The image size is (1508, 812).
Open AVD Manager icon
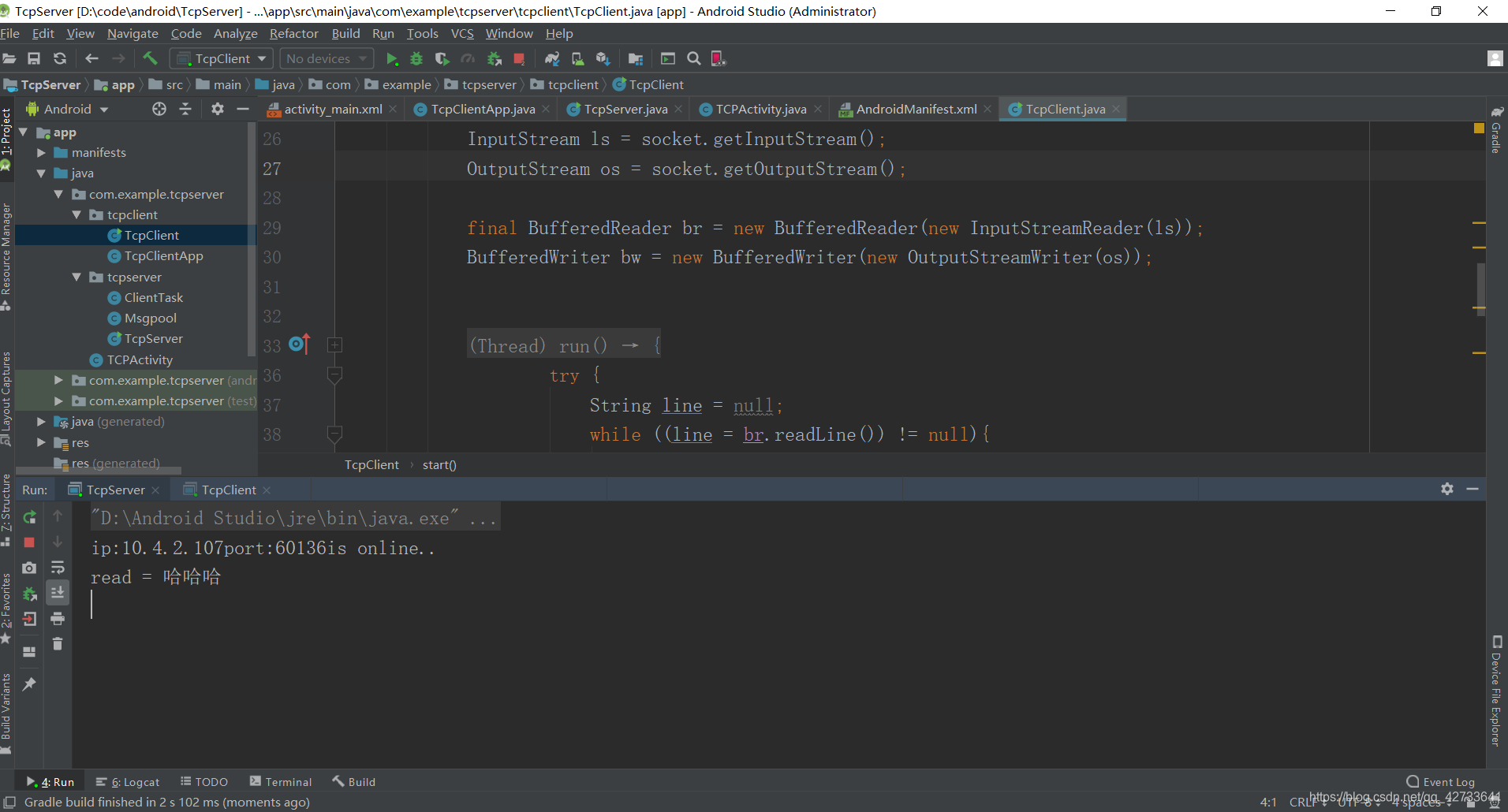pos(578,58)
